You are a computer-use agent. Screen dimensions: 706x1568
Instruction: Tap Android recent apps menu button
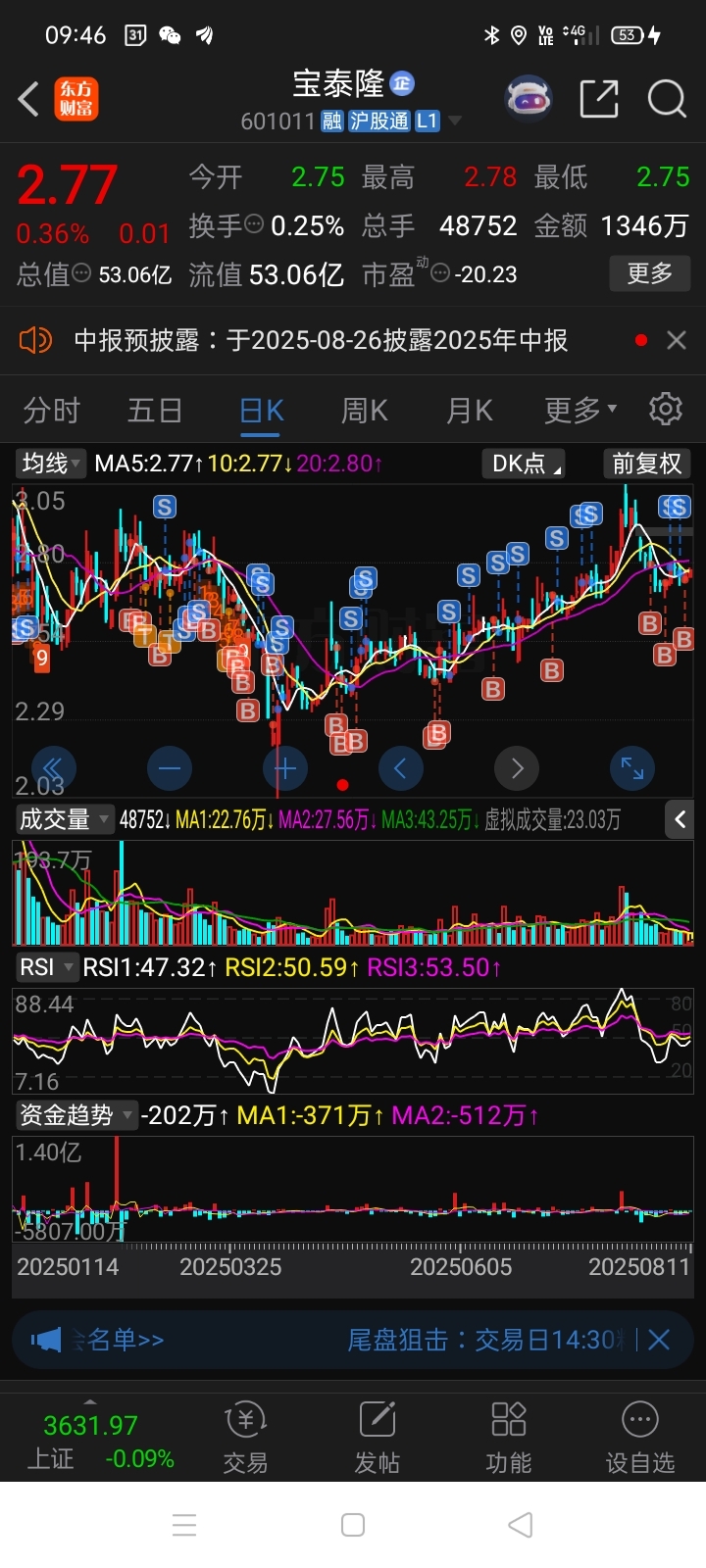tap(184, 1525)
